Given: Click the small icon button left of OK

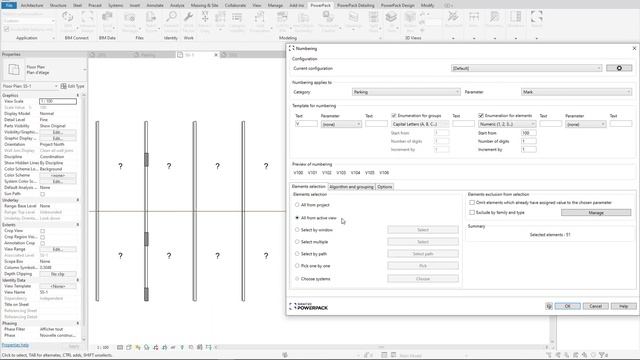Looking at the screenshot, I should point(549,306).
